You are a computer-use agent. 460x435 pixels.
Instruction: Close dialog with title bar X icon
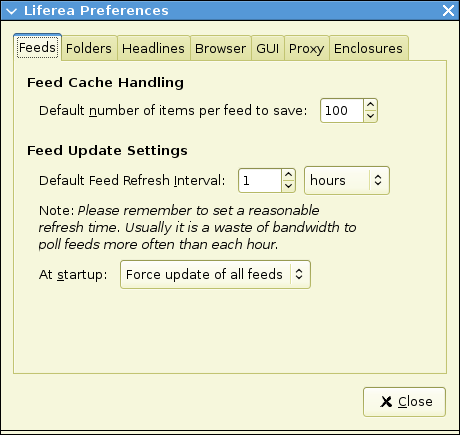(448, 11)
